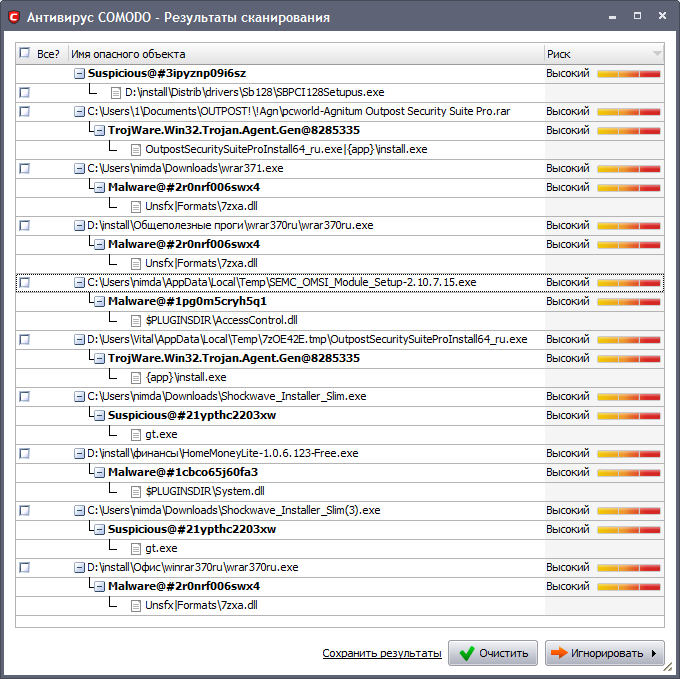Check the box for SBPCI128Setupus.exe
The width and height of the screenshot is (680, 679).
pos(25,92)
